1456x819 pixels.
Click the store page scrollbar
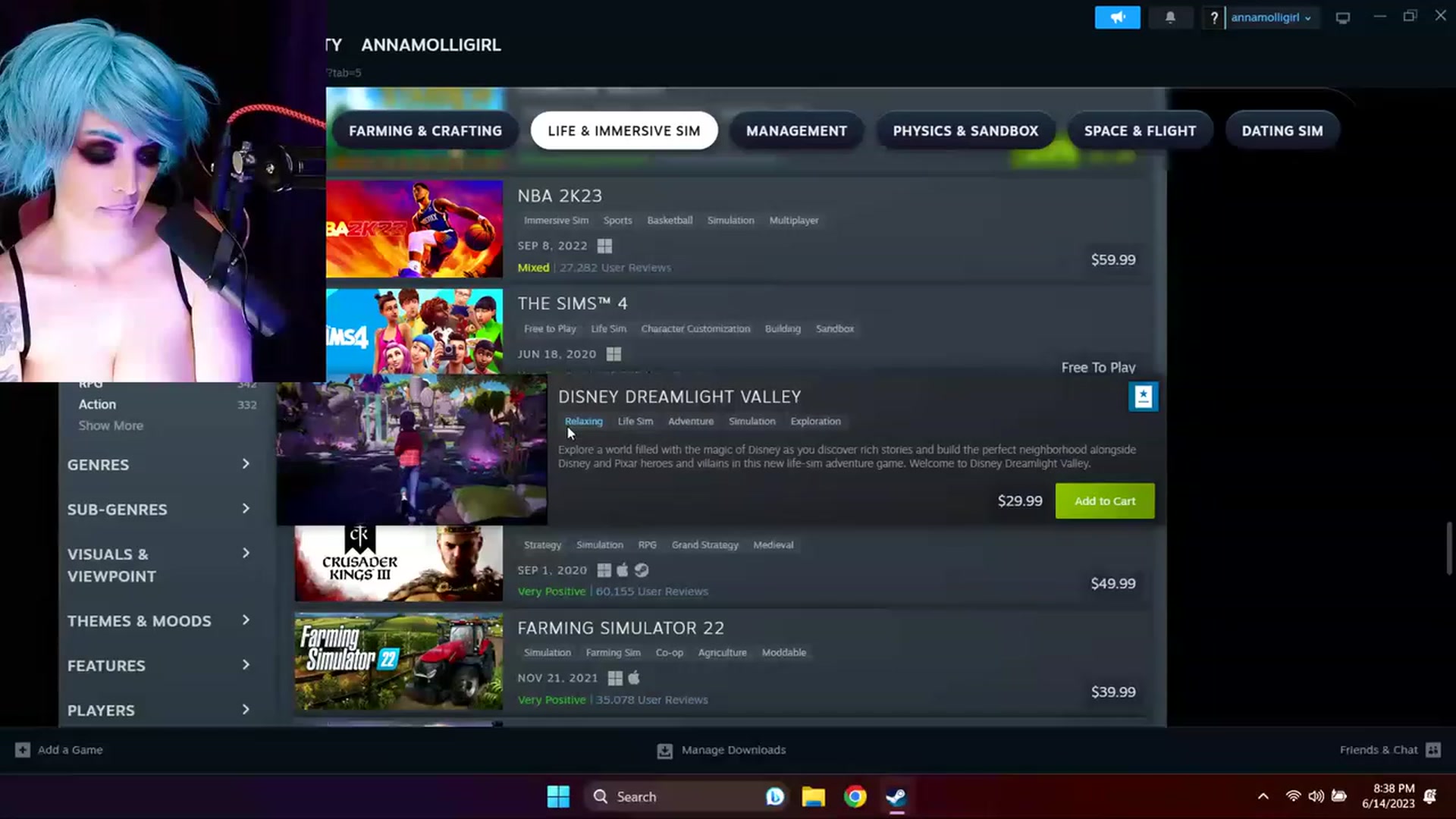1449,548
